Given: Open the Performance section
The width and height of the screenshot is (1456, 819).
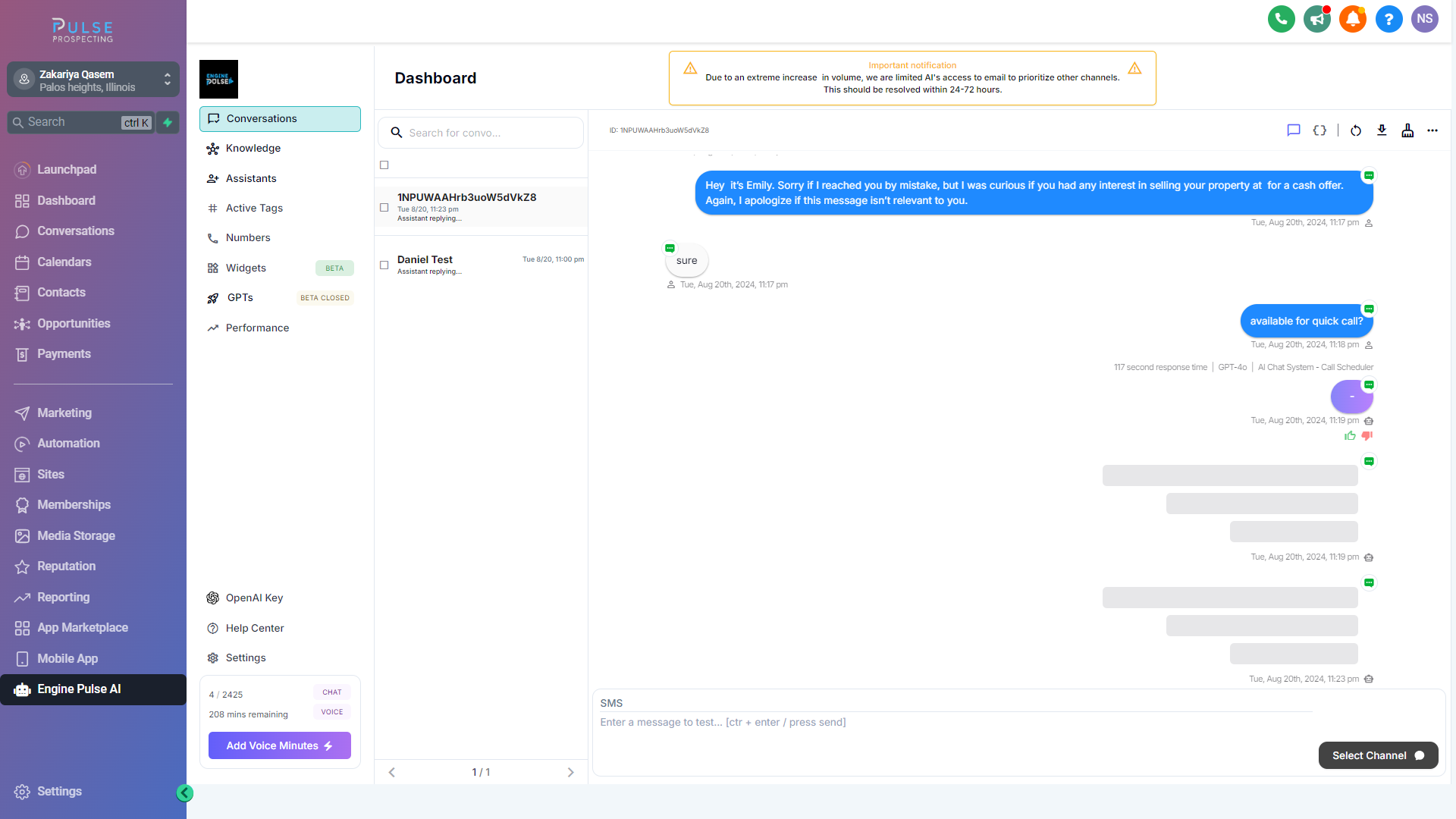Looking at the screenshot, I should pyautogui.click(x=257, y=328).
